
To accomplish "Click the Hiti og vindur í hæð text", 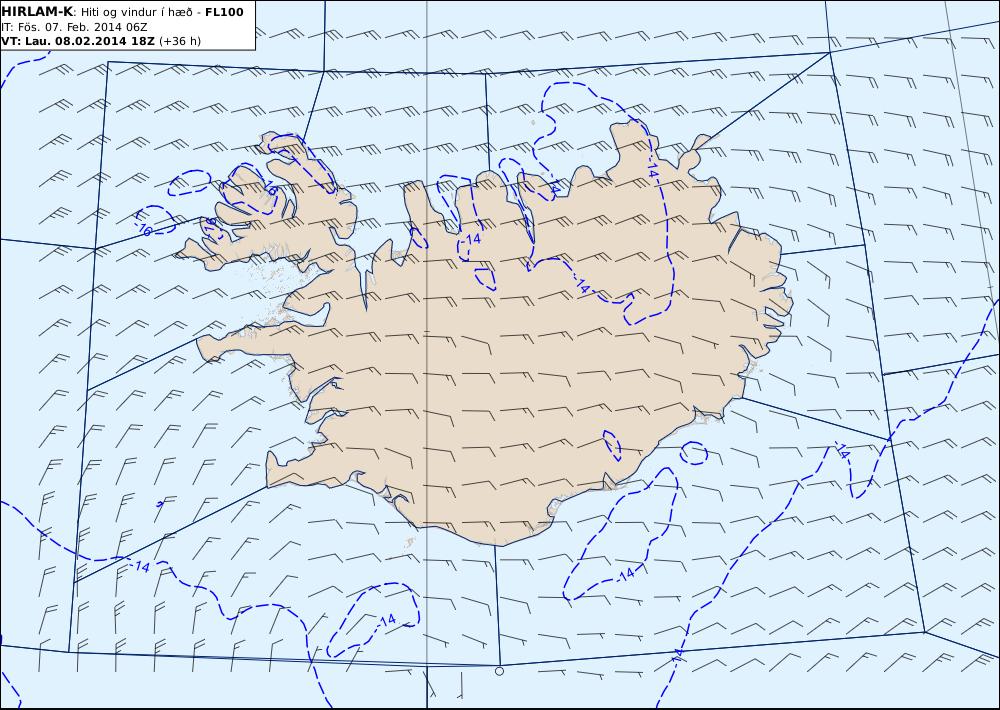I will [x=136, y=12].
